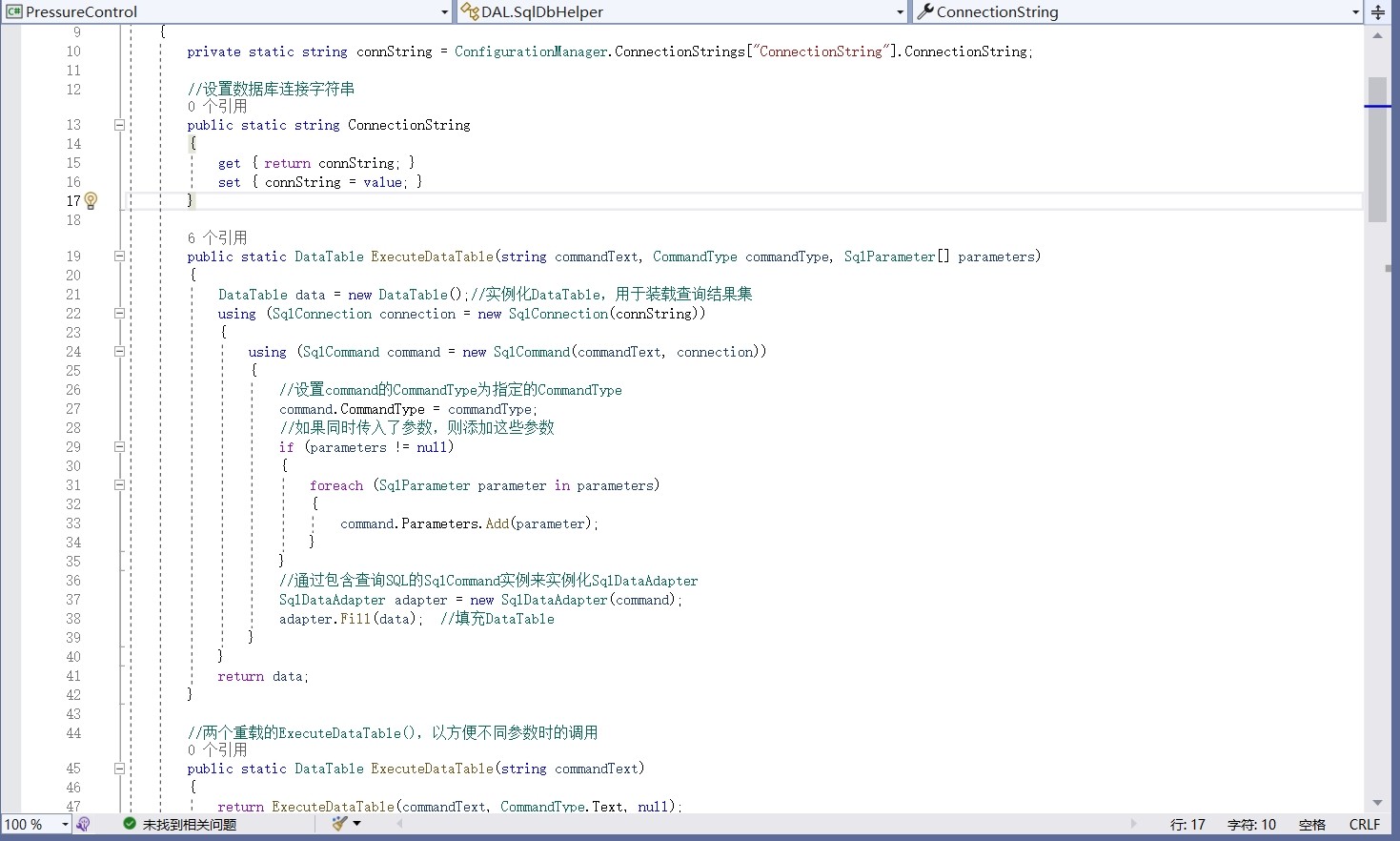Click the code cleanup broom icon

(339, 824)
